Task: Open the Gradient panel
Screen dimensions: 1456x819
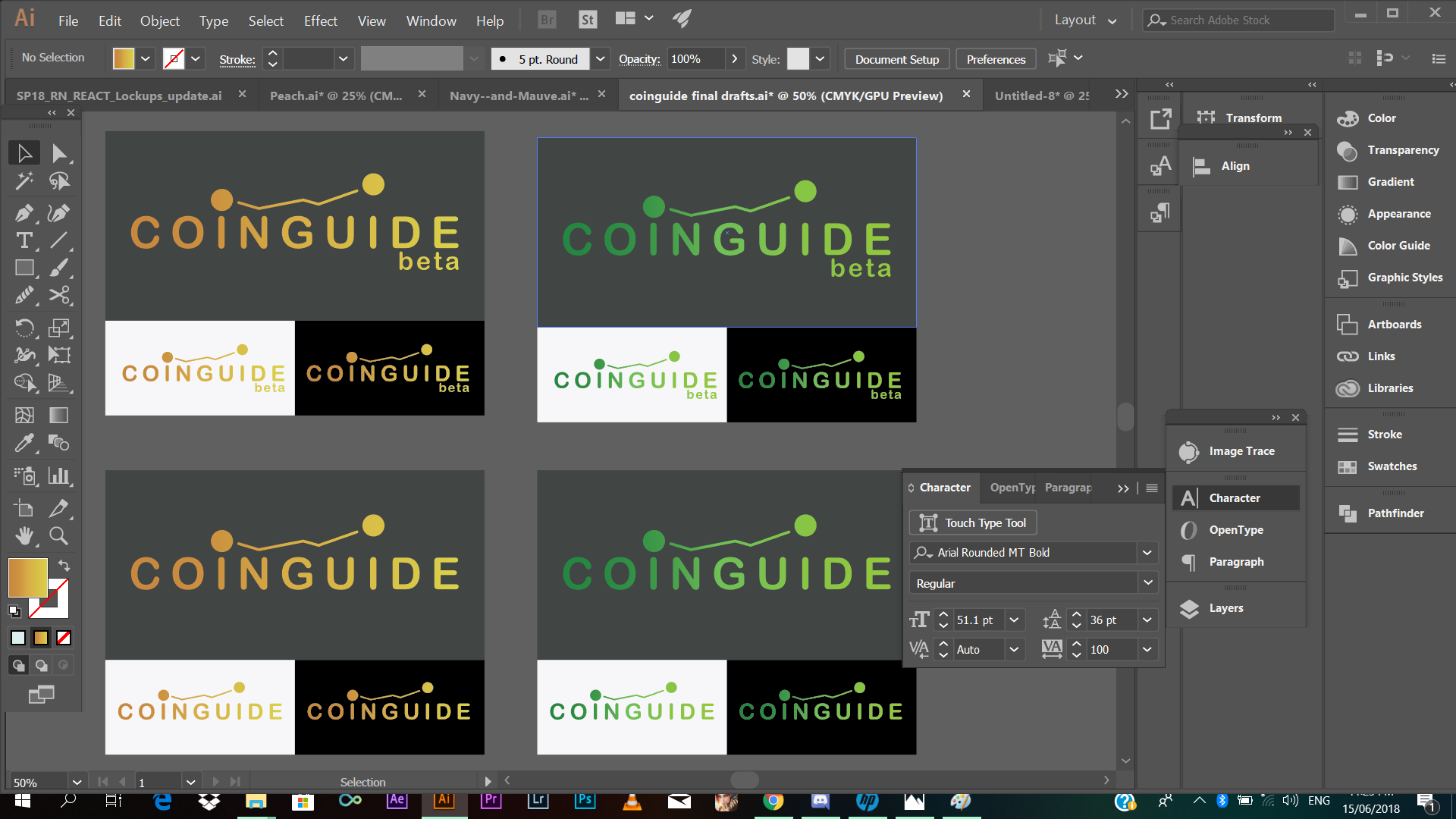Action: pos(1391,182)
